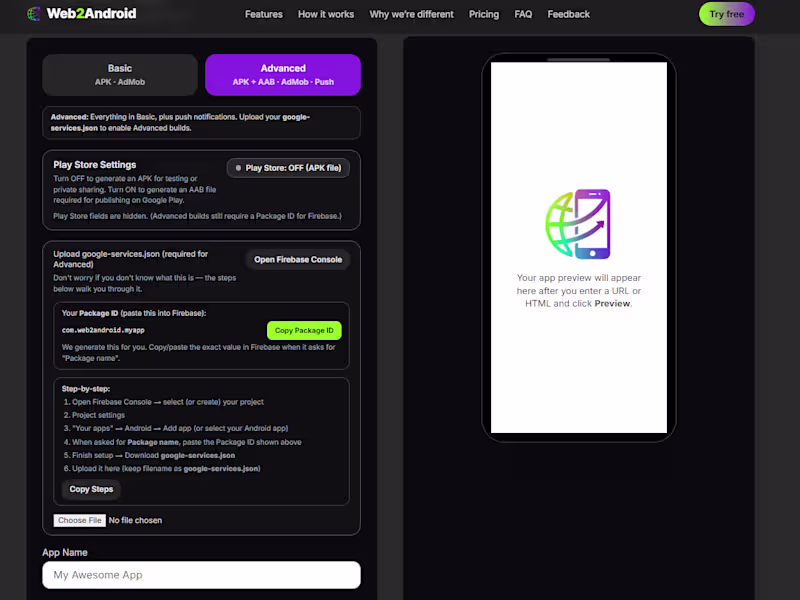Image resolution: width=800 pixels, height=600 pixels.
Task: Focus the App Name input field
Action: (x=202, y=575)
